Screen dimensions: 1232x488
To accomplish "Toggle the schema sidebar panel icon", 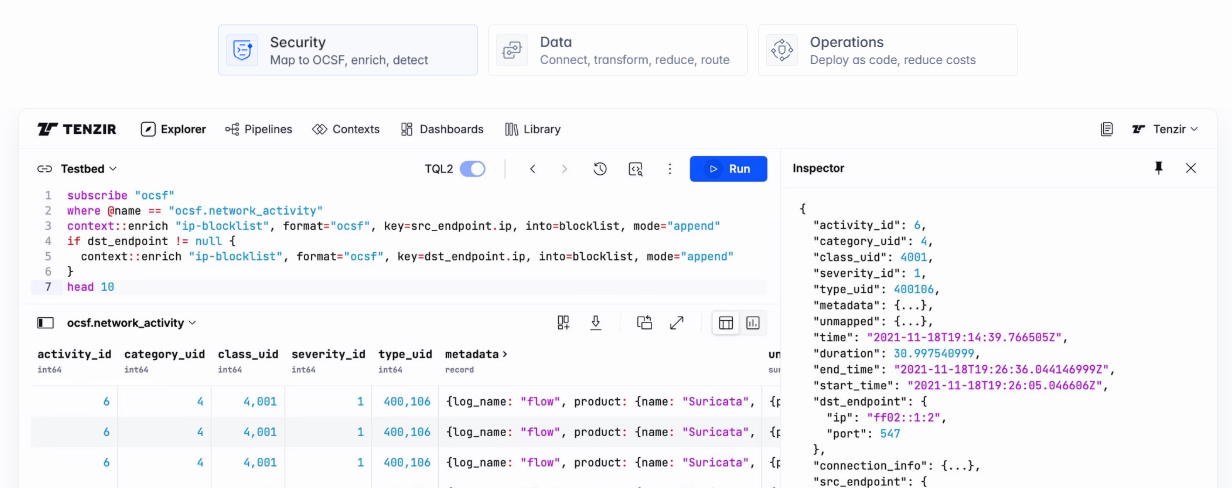I will point(45,323).
